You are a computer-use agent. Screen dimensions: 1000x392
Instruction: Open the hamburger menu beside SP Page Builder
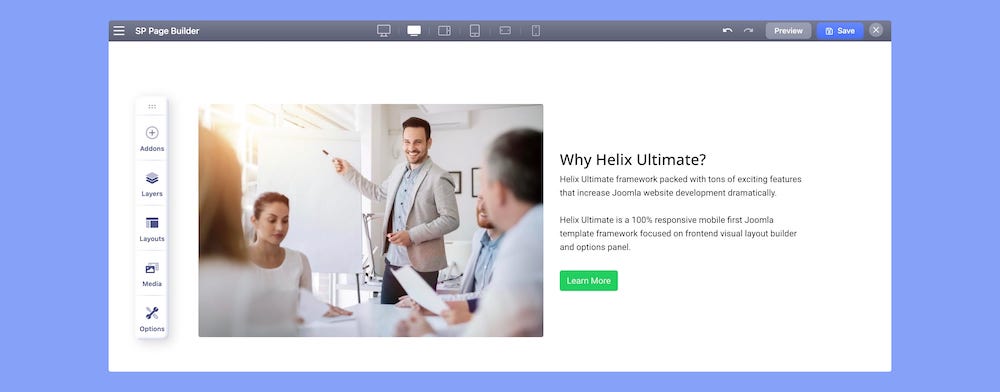(119, 31)
